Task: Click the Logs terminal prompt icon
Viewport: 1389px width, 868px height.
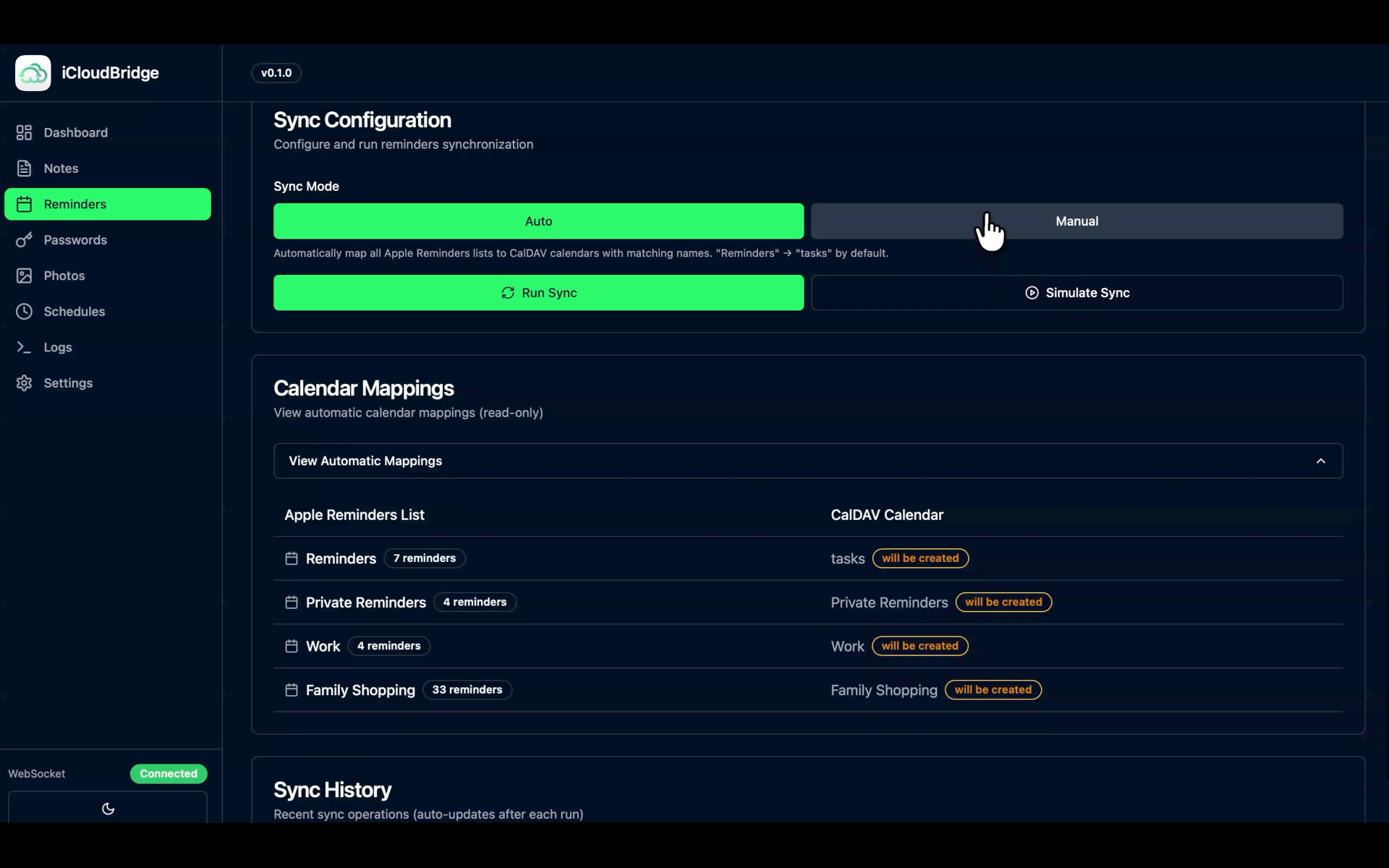Action: (24, 347)
